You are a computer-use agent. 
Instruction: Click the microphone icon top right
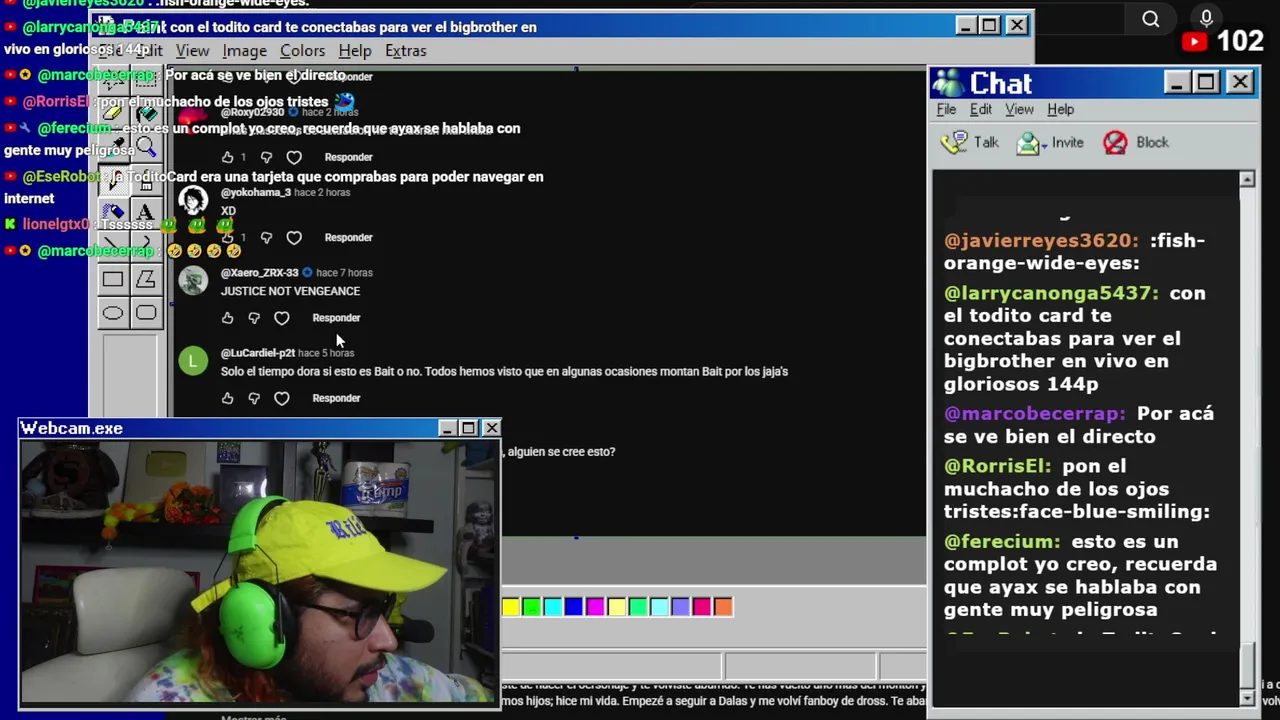[1206, 18]
